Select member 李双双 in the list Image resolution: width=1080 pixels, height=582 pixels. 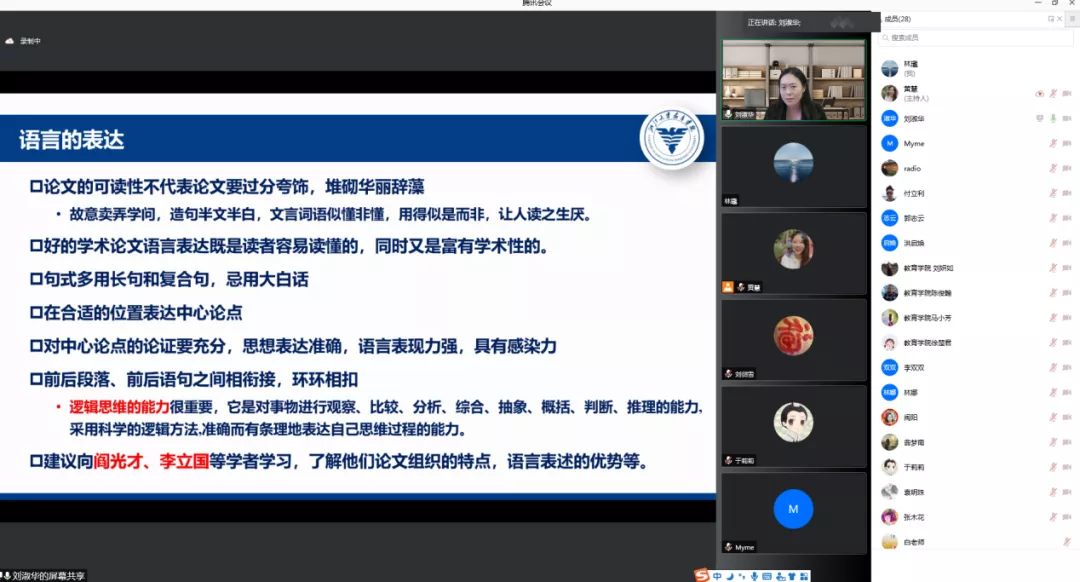click(913, 367)
